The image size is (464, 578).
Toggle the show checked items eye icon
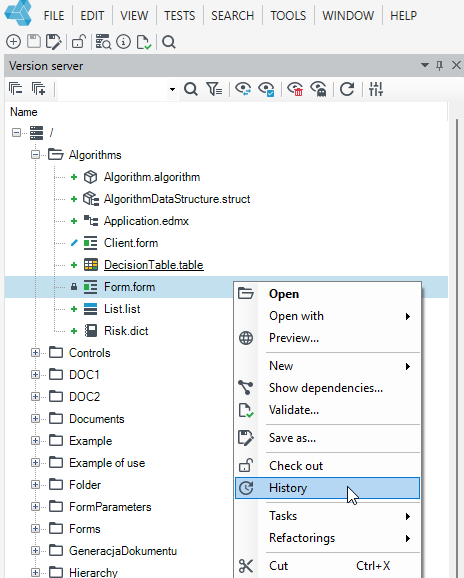pyautogui.click(x=266, y=89)
